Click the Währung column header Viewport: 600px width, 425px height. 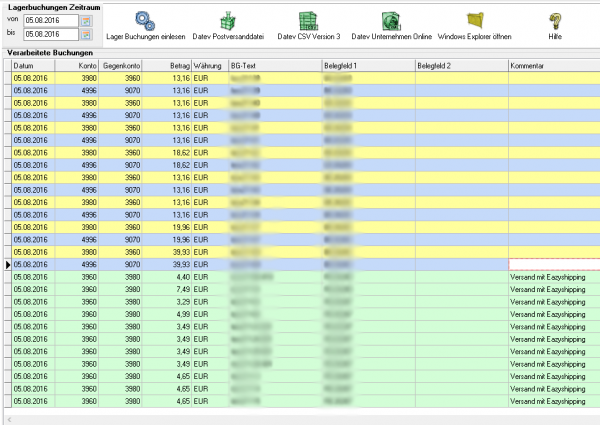click(208, 64)
